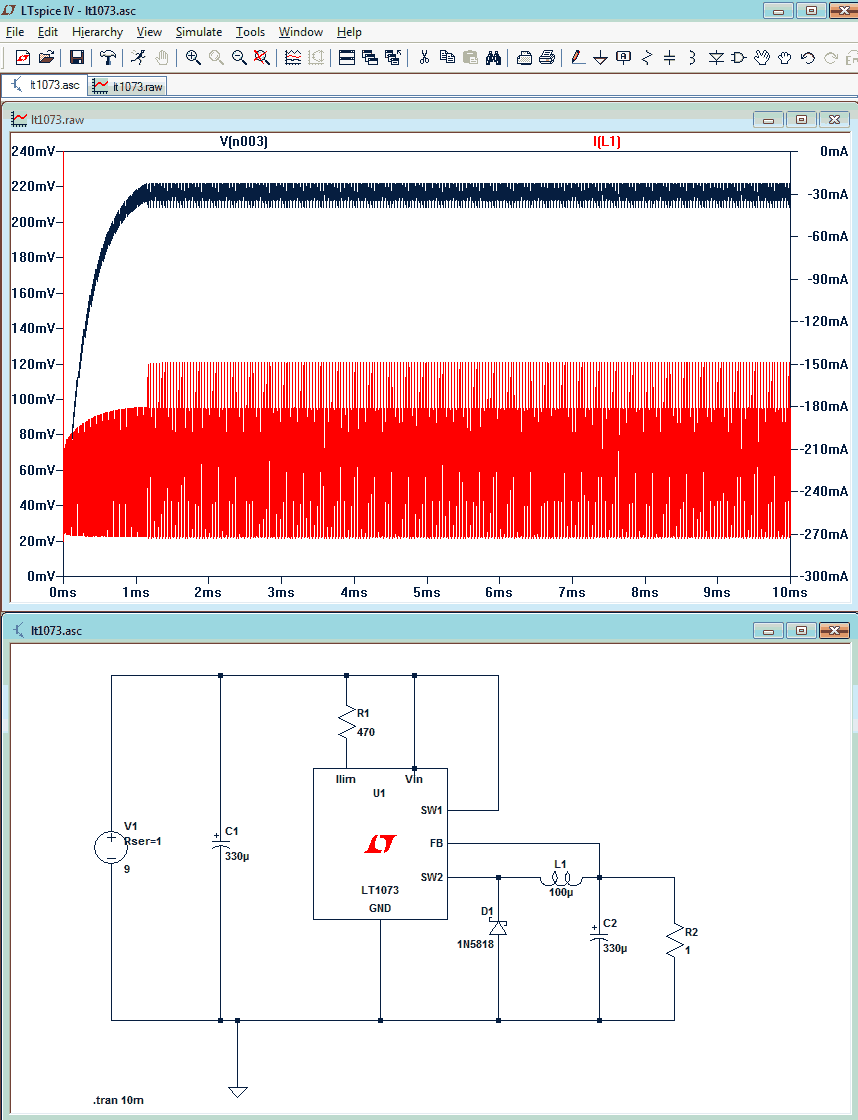Select the Diode component tool
Image resolution: width=858 pixels, height=1120 pixels.
[716, 58]
